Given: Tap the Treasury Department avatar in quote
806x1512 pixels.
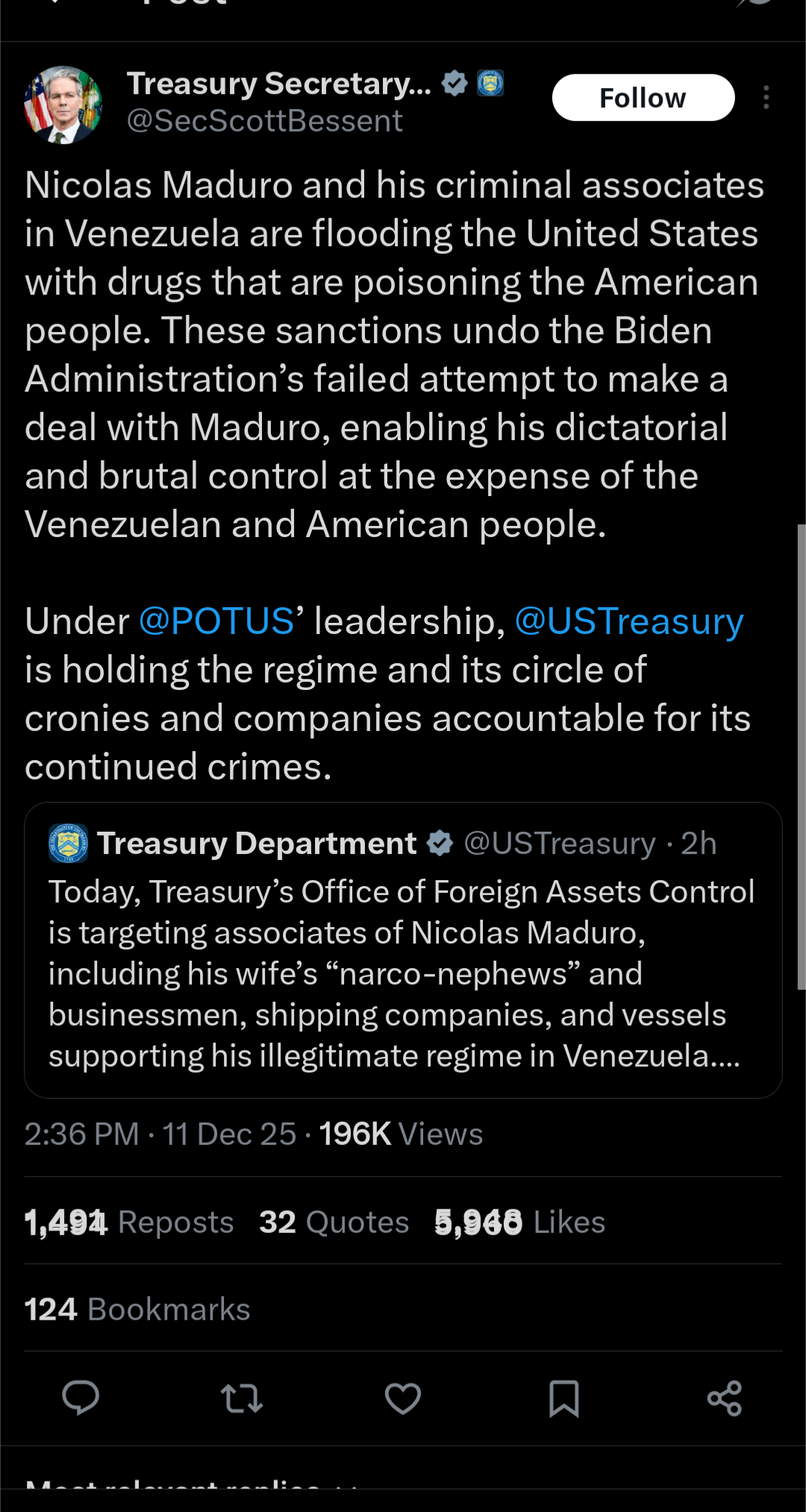Looking at the screenshot, I should pos(68,844).
